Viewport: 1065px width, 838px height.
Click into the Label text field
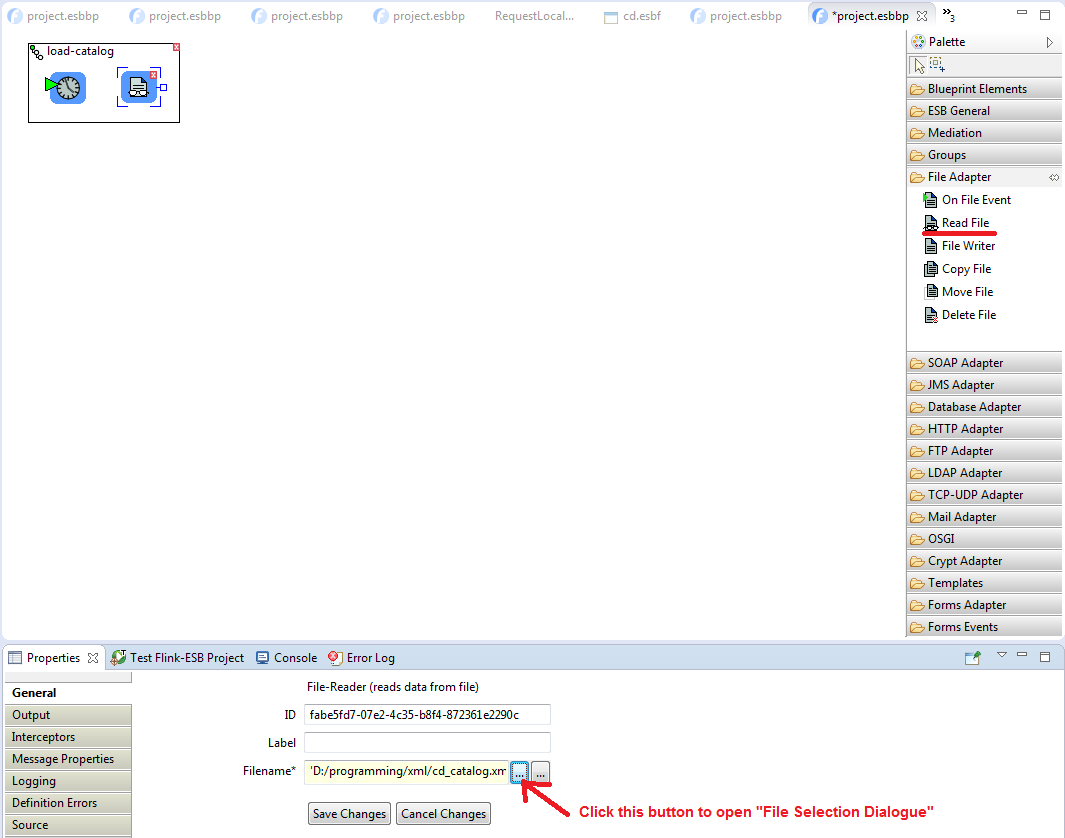pos(427,743)
